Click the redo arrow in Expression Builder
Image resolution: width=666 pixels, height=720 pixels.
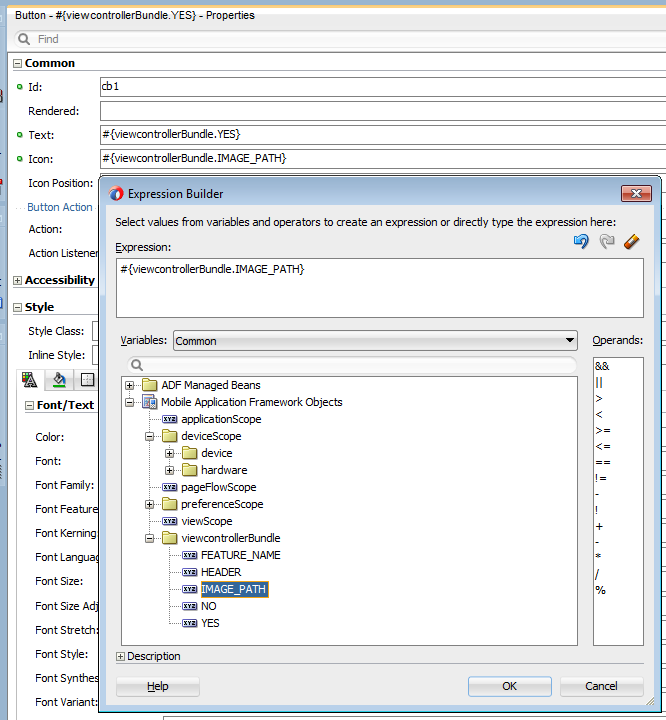coord(607,241)
